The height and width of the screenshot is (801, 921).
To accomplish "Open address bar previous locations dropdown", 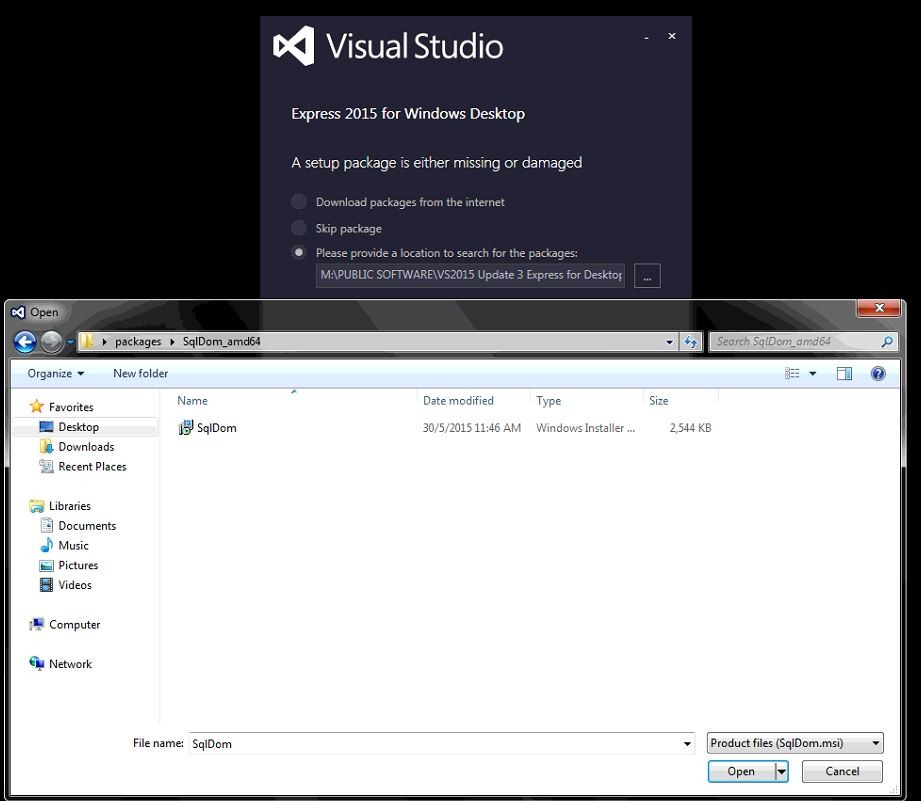I will (x=669, y=342).
